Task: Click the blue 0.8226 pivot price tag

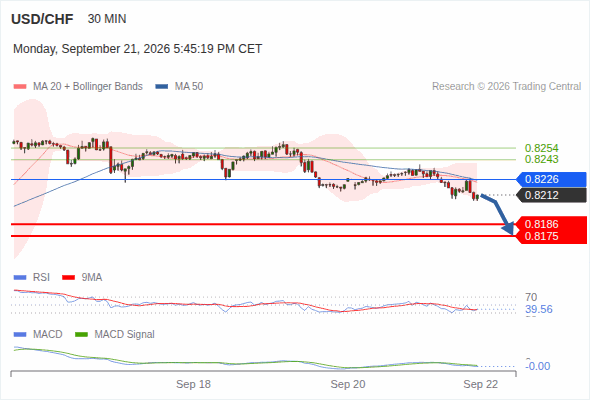Action: pyautogui.click(x=551, y=179)
